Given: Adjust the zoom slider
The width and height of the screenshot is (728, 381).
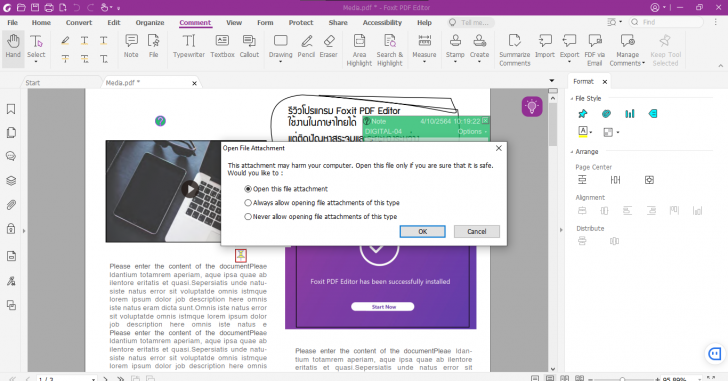Looking at the screenshot, I should pyautogui.click(x=622, y=379).
